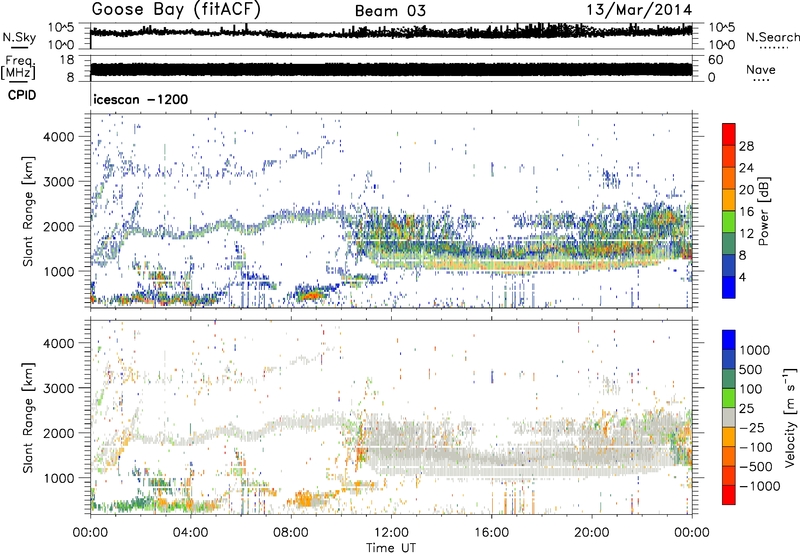Click the '-100' tick on Velocity colorbar
The height and width of the screenshot is (554, 800).
(756, 447)
